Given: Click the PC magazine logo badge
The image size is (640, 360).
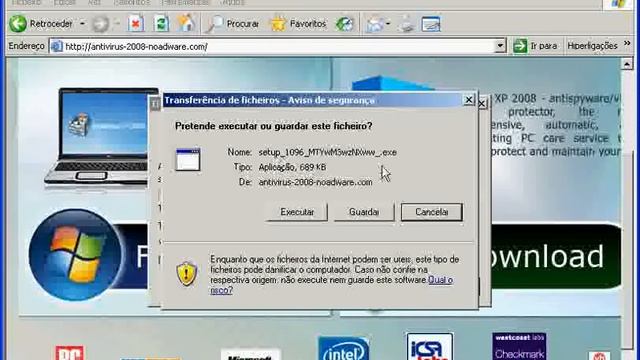Looking at the screenshot, I should (70, 353).
